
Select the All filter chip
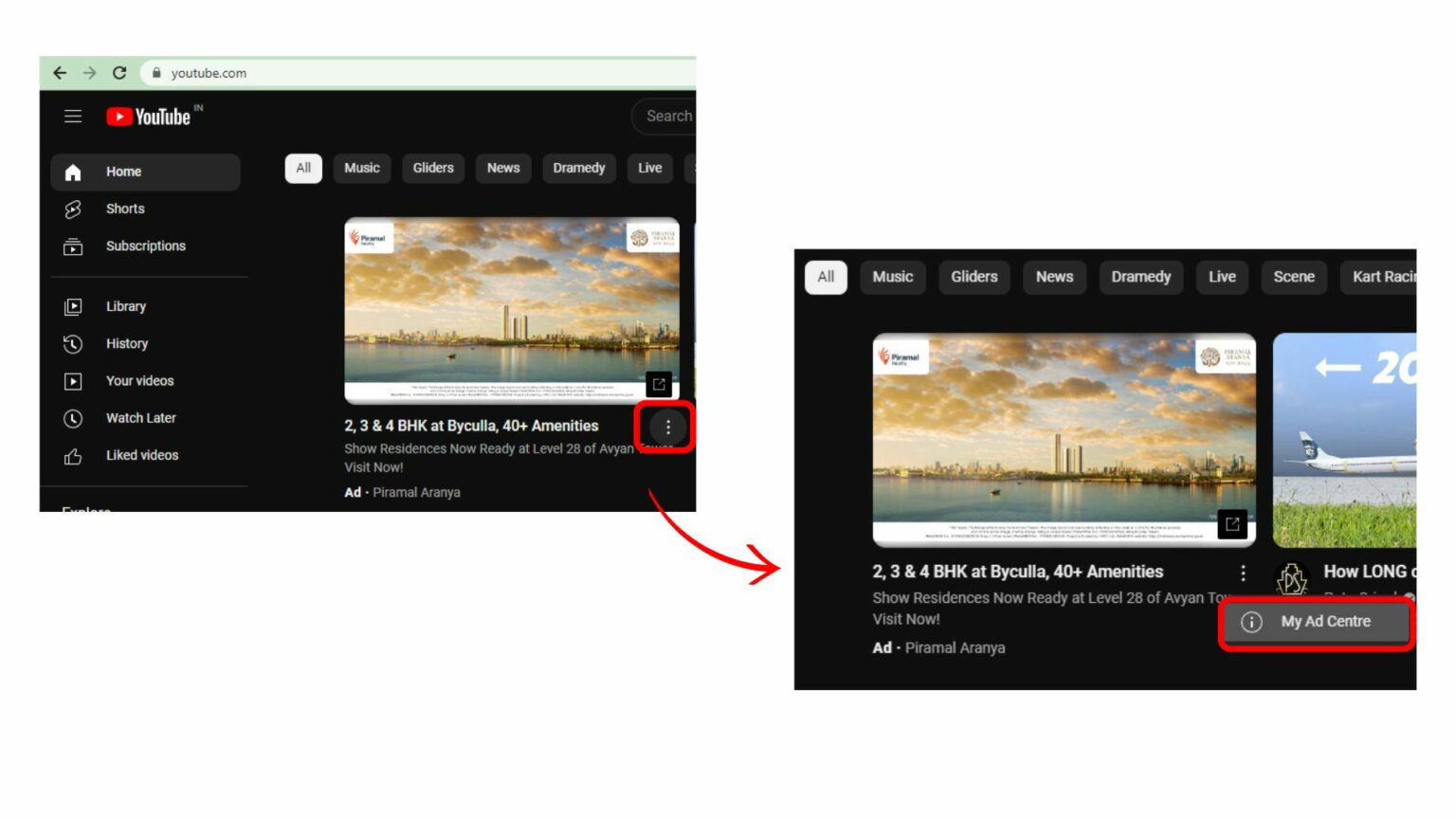click(x=303, y=168)
